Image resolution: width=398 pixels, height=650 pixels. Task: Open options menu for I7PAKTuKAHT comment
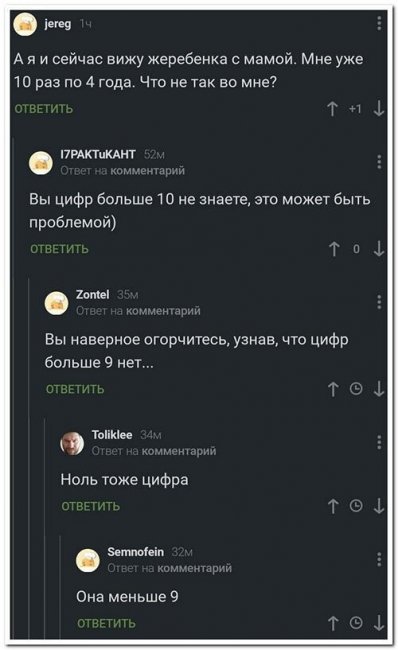[379, 162]
